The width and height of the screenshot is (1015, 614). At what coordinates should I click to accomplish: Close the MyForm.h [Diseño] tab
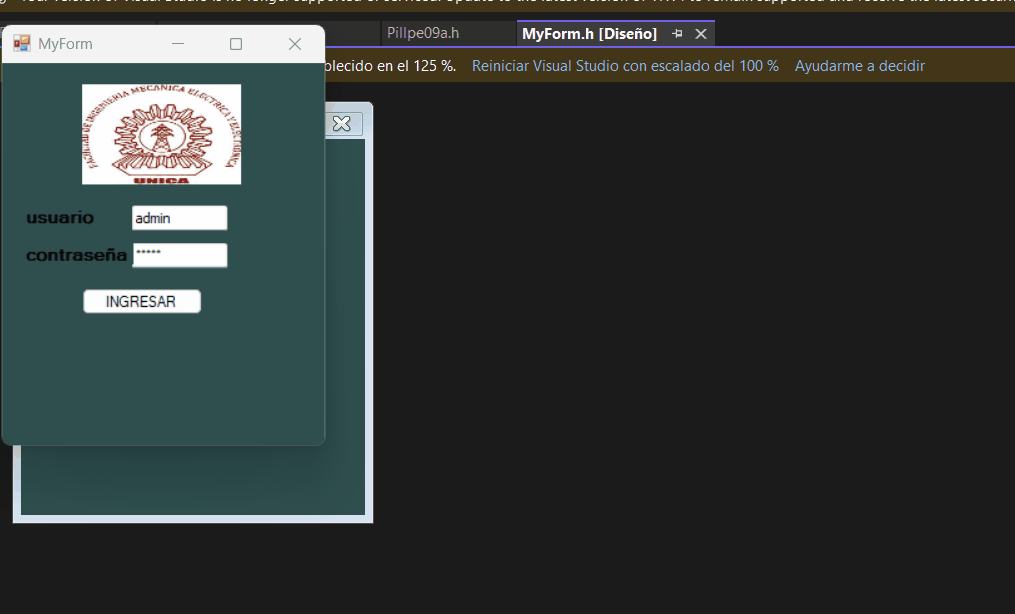(x=700, y=34)
